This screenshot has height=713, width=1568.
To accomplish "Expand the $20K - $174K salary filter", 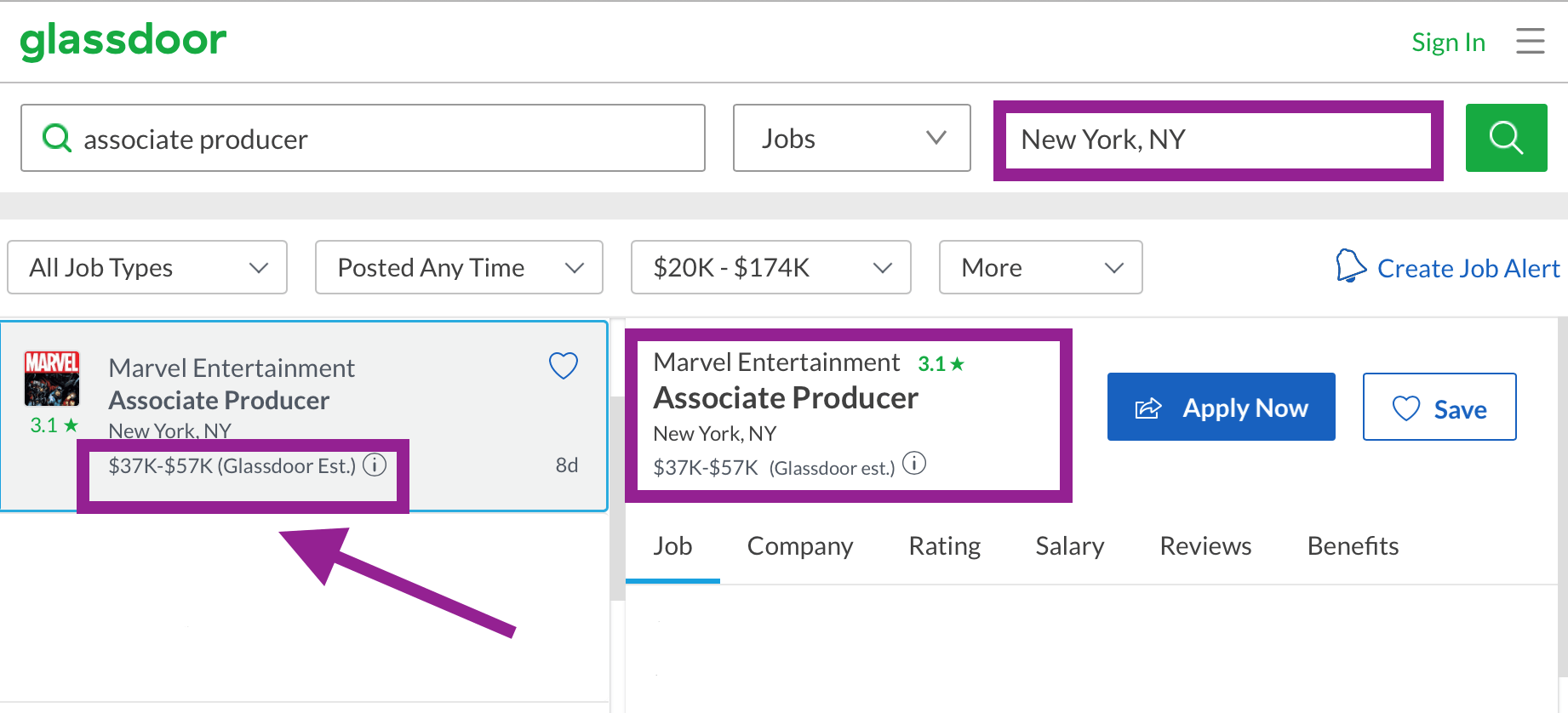I will [770, 267].
